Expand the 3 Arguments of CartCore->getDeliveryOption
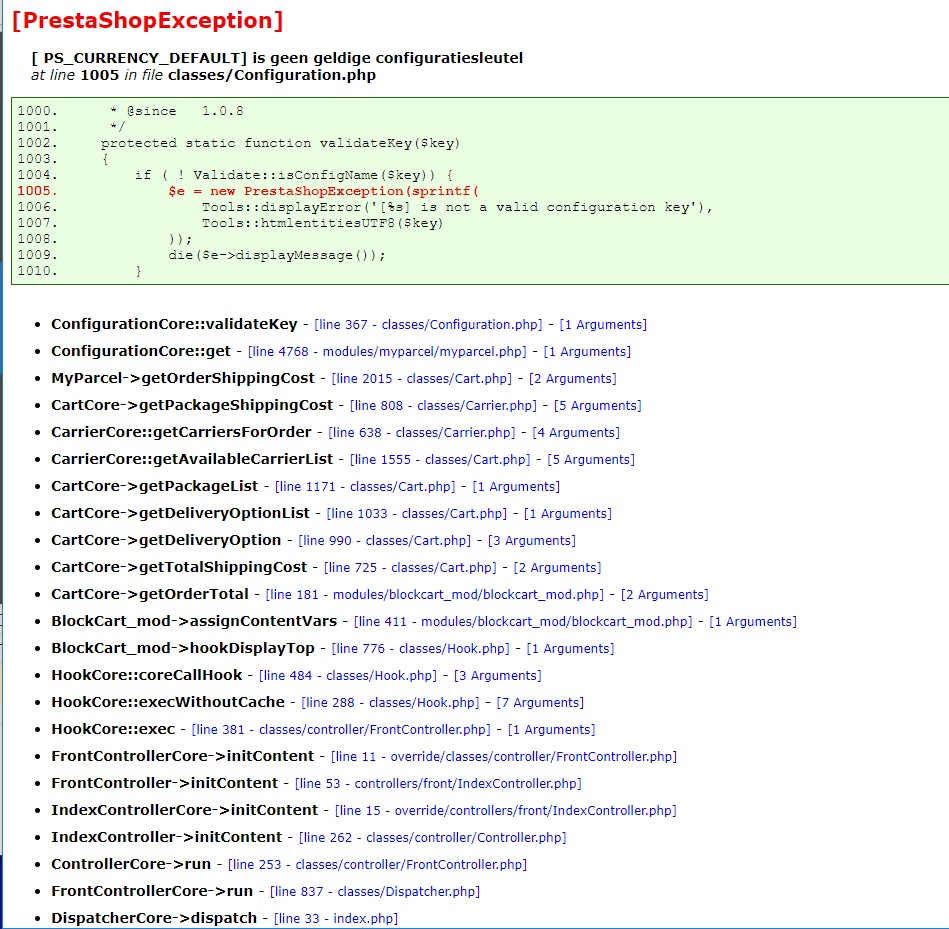This screenshot has height=929, width=949. tap(531, 541)
